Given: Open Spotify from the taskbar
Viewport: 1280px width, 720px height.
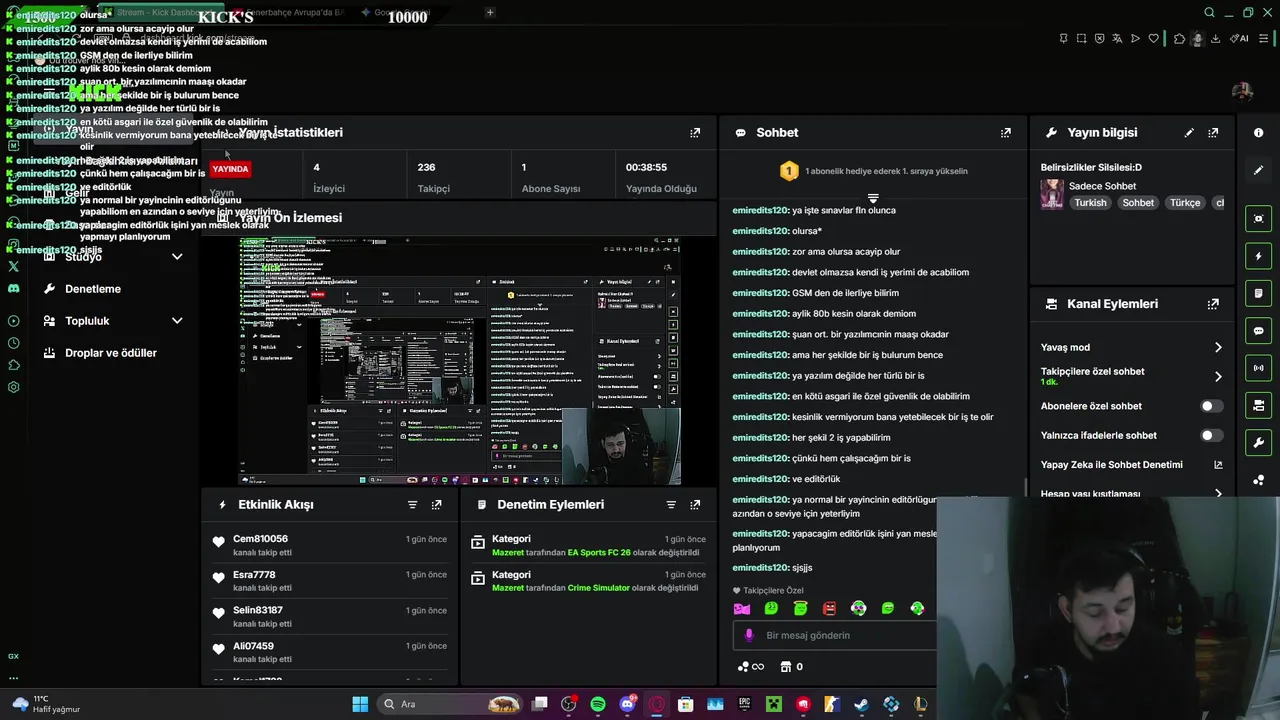Looking at the screenshot, I should coord(598,704).
